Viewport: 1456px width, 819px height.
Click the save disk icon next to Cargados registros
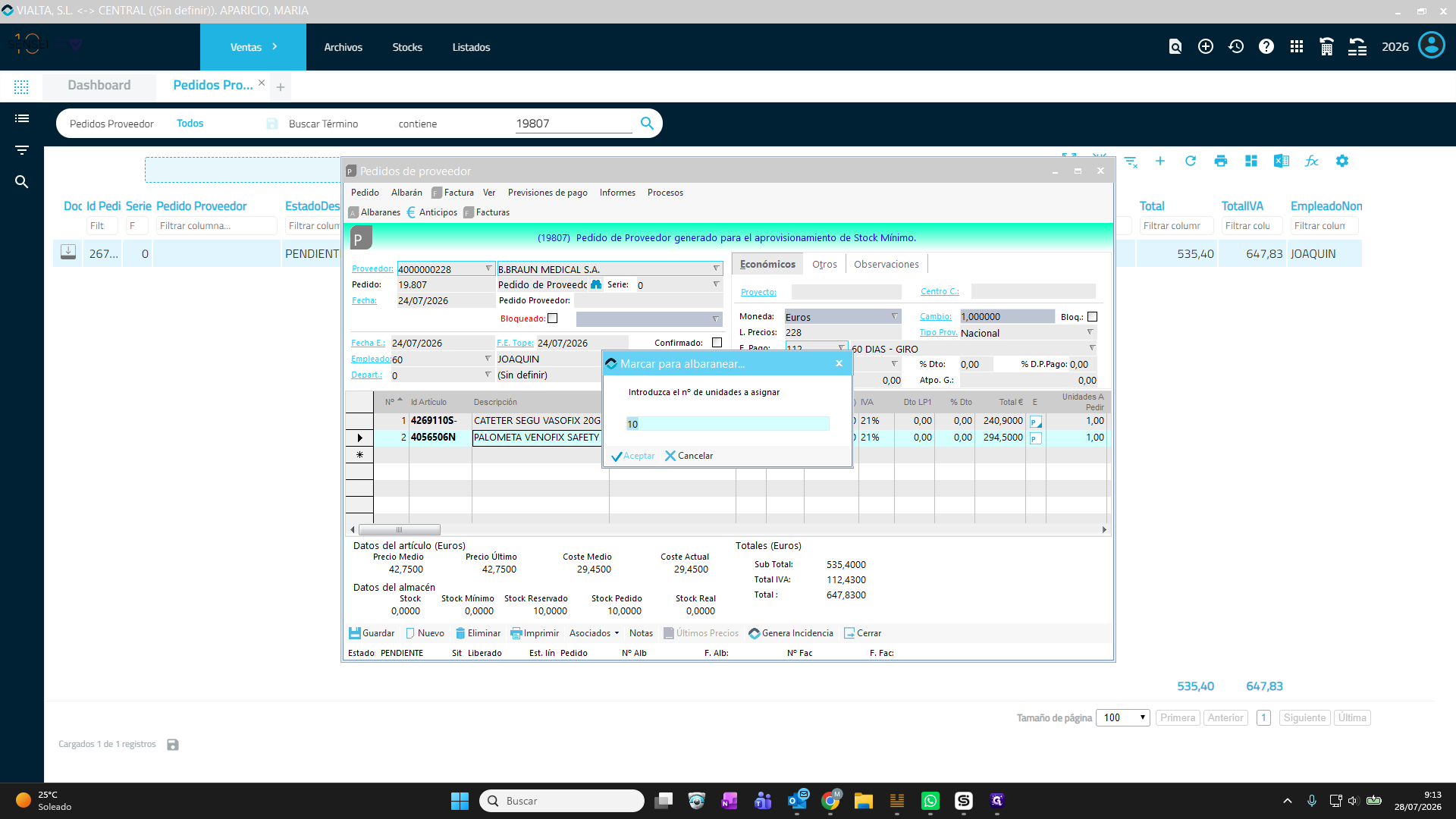pyautogui.click(x=173, y=745)
